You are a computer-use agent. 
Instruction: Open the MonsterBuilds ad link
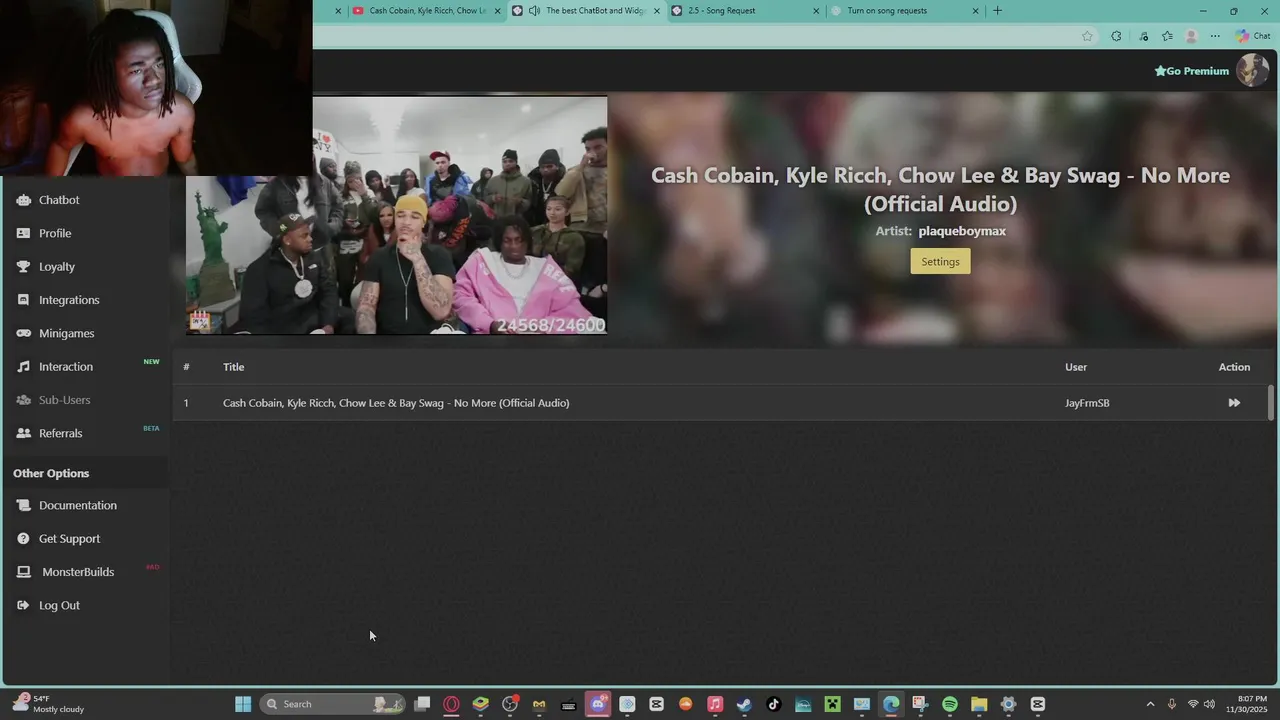78,572
